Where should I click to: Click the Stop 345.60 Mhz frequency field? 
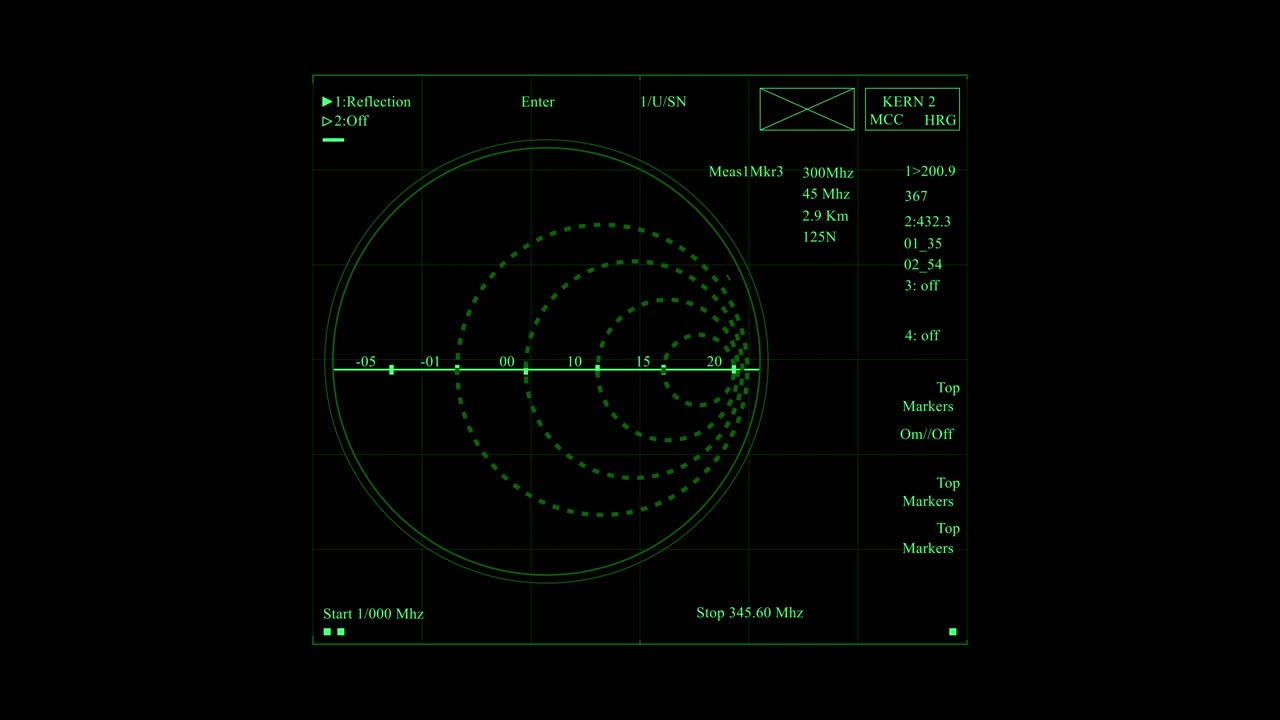[749, 613]
